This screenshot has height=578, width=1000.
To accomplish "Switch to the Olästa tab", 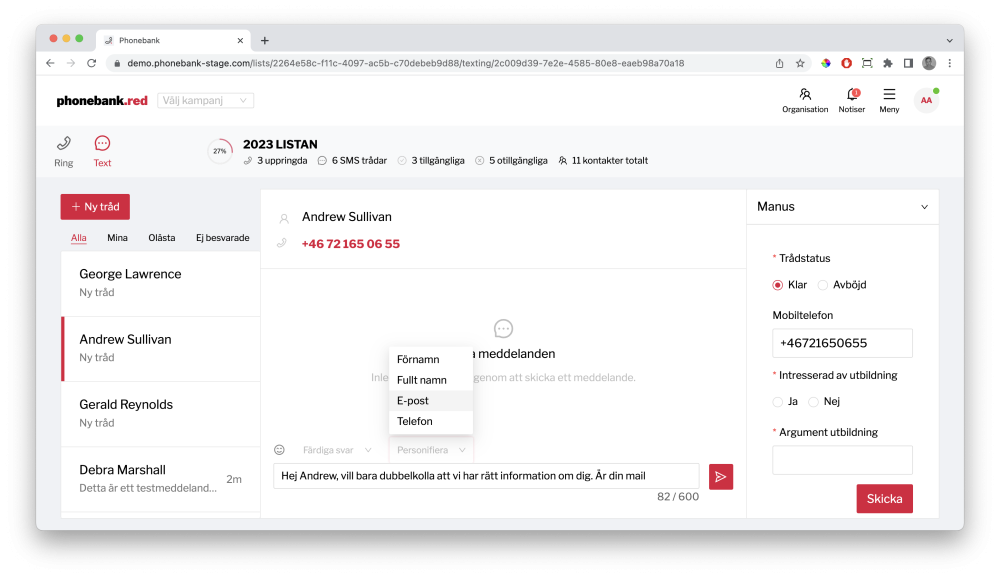I will [161, 238].
